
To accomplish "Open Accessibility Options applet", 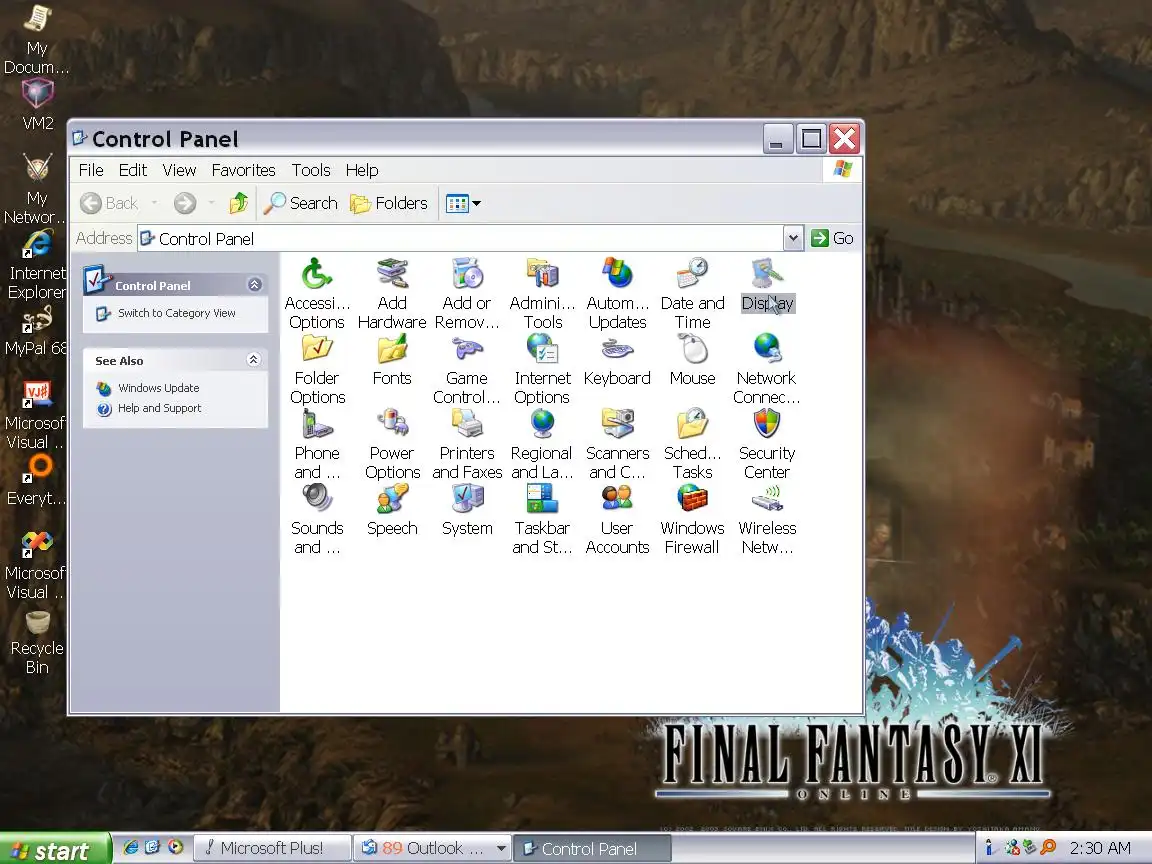I will [317, 293].
